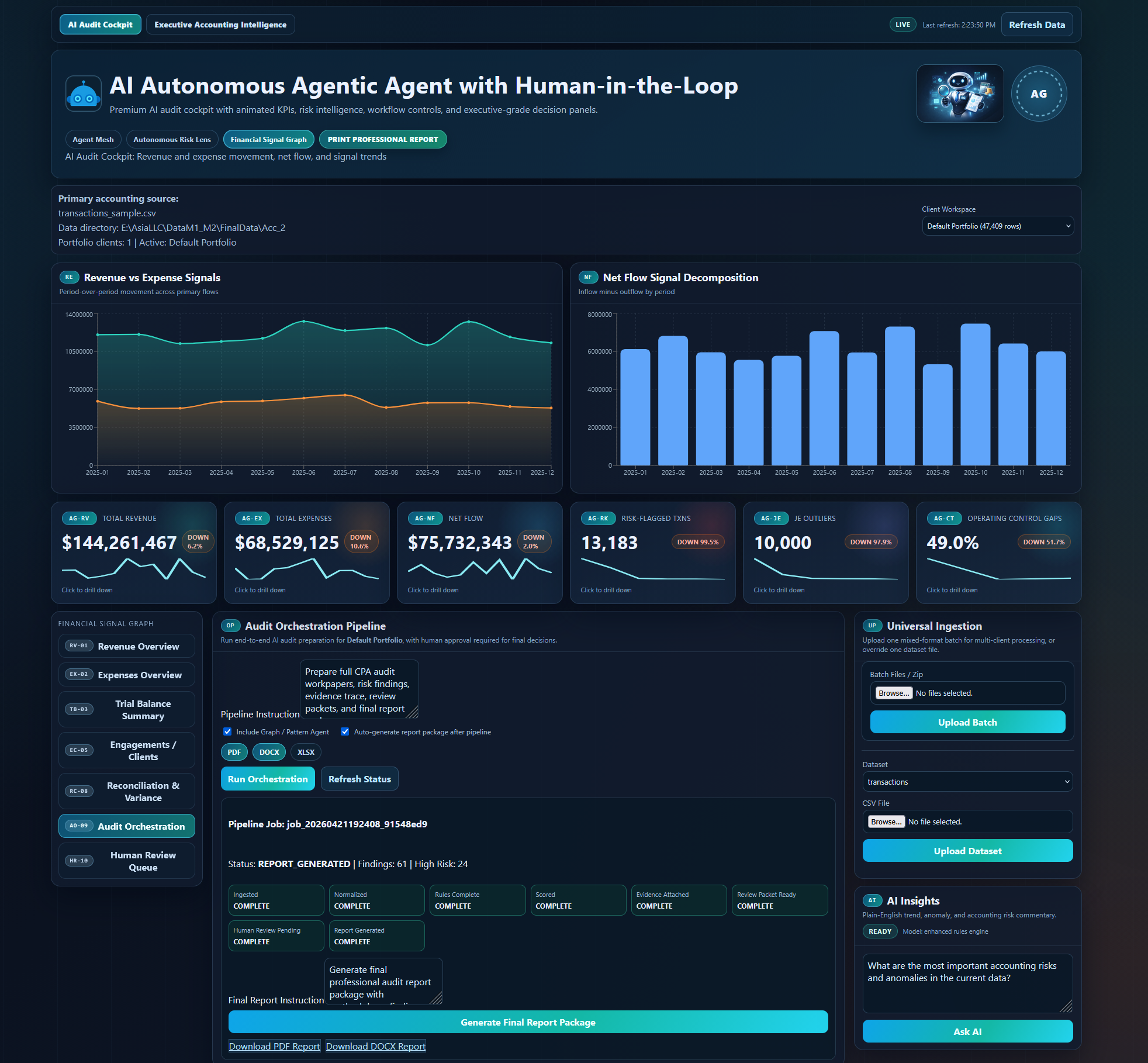Image resolution: width=1148 pixels, height=1063 pixels.
Task: Click Run Orchestration
Action: coord(267,778)
